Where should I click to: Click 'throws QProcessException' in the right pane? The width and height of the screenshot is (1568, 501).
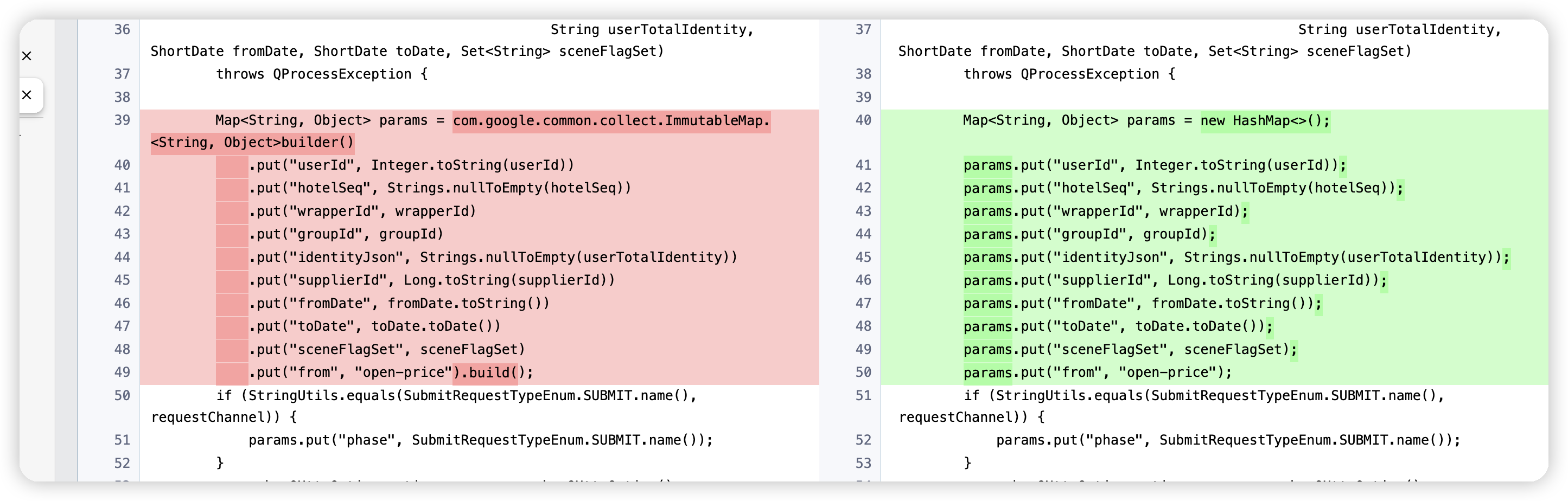tap(1069, 75)
